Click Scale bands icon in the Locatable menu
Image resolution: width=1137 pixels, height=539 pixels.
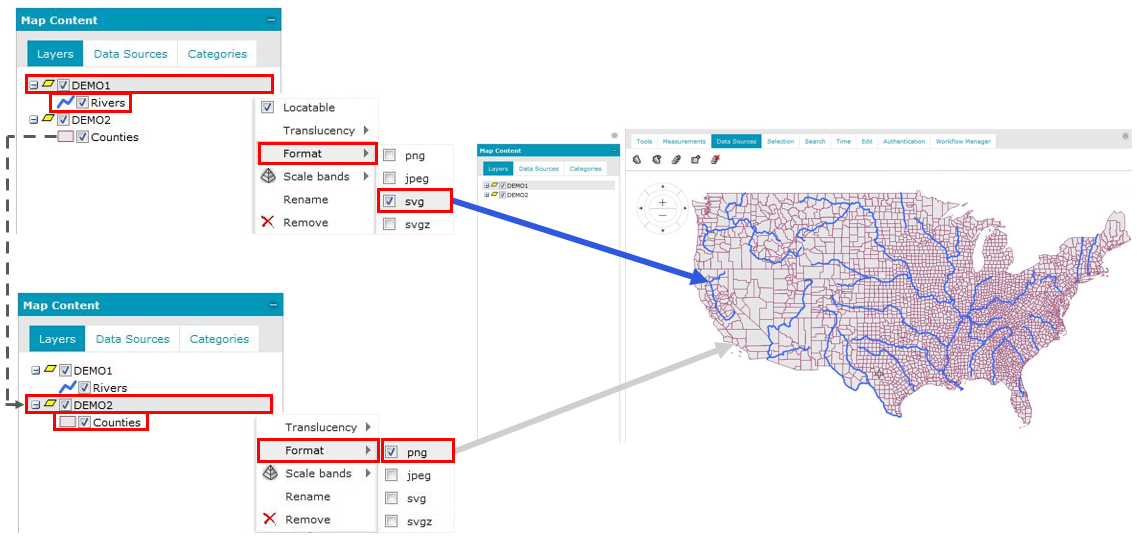[267, 176]
